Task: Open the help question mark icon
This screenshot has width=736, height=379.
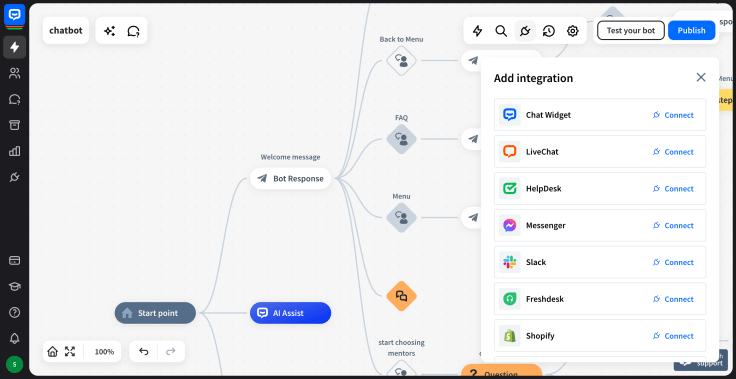Action: pyautogui.click(x=15, y=312)
